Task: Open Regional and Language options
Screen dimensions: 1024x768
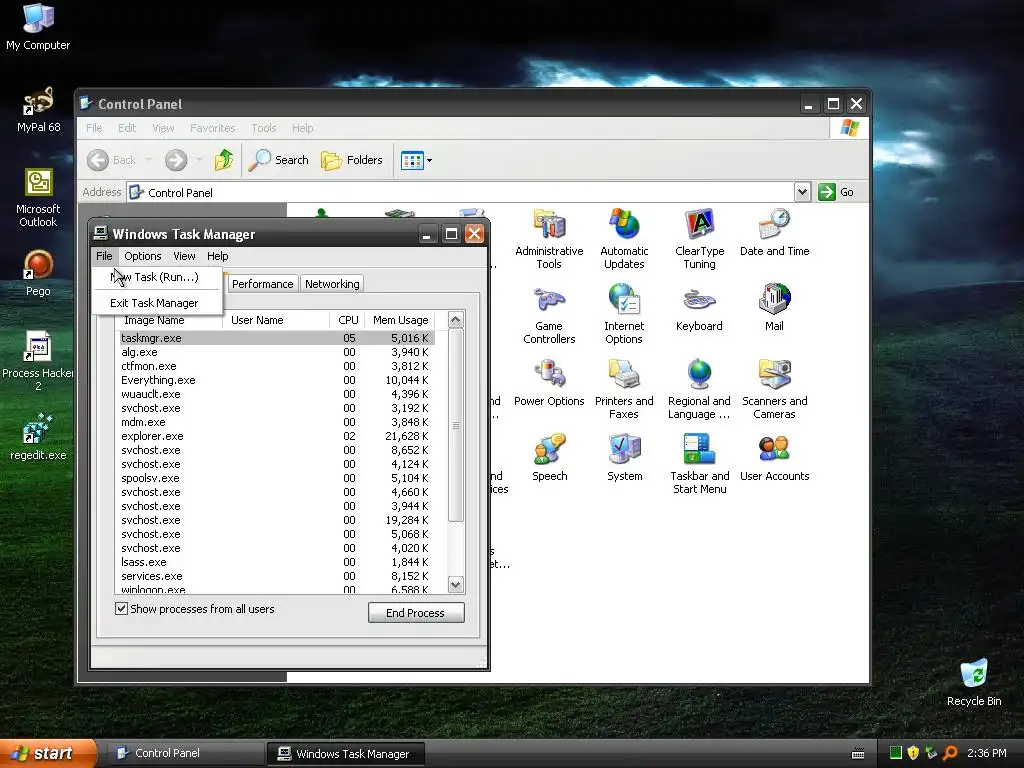Action: pos(699,390)
